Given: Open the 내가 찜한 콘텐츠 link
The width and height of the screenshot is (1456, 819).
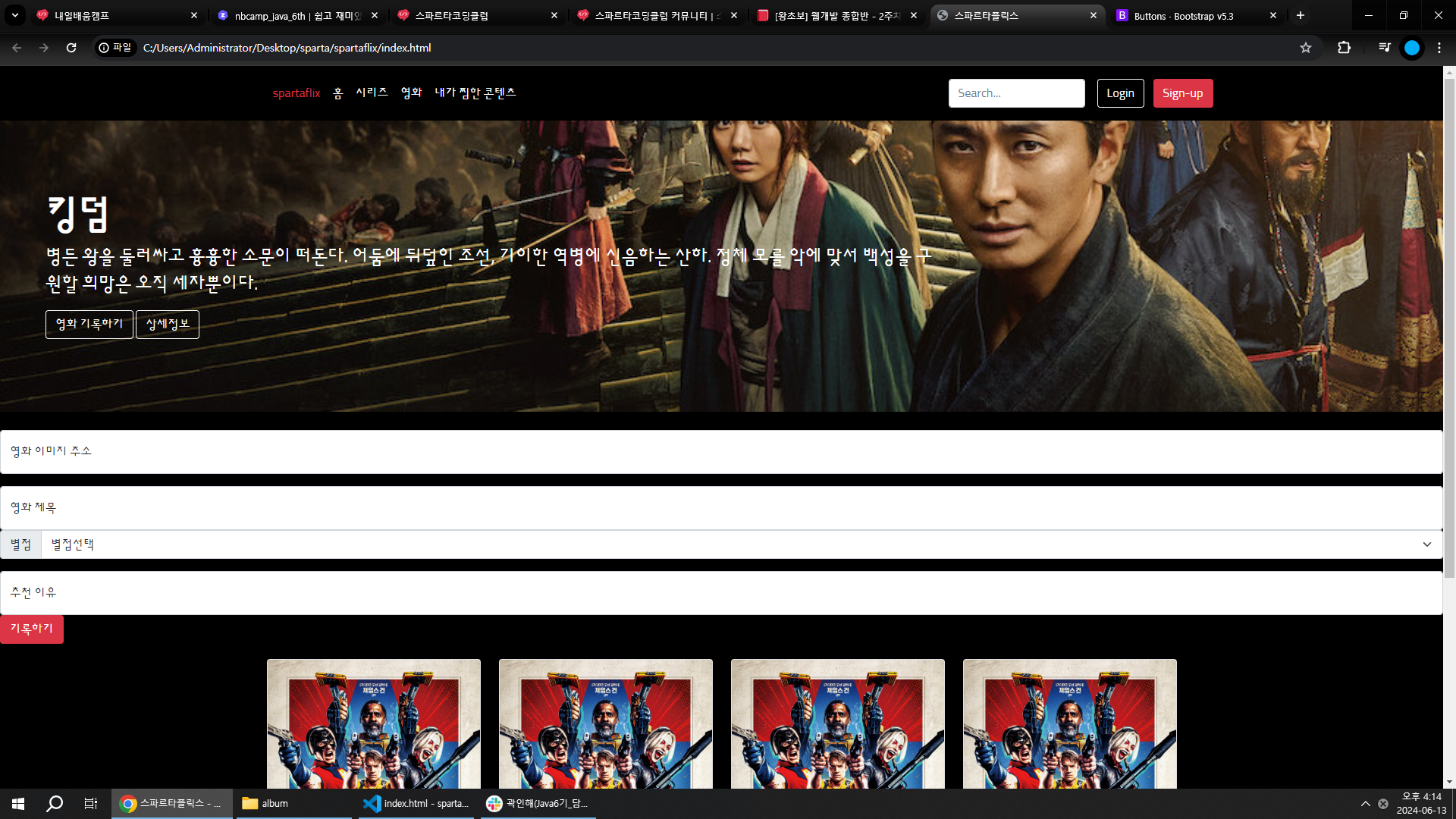Looking at the screenshot, I should pyautogui.click(x=475, y=93).
